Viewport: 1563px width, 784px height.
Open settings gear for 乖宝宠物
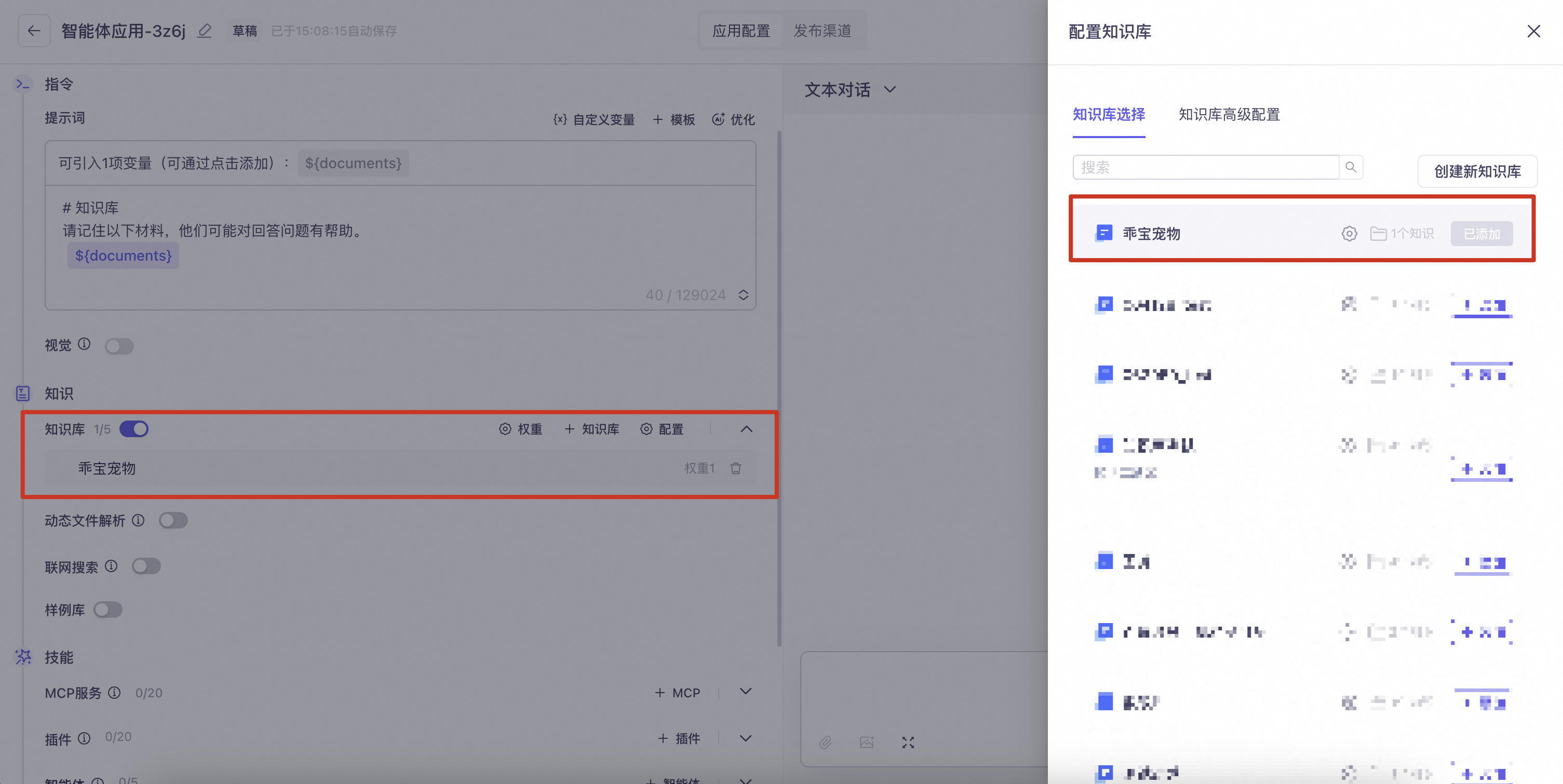pos(1349,234)
